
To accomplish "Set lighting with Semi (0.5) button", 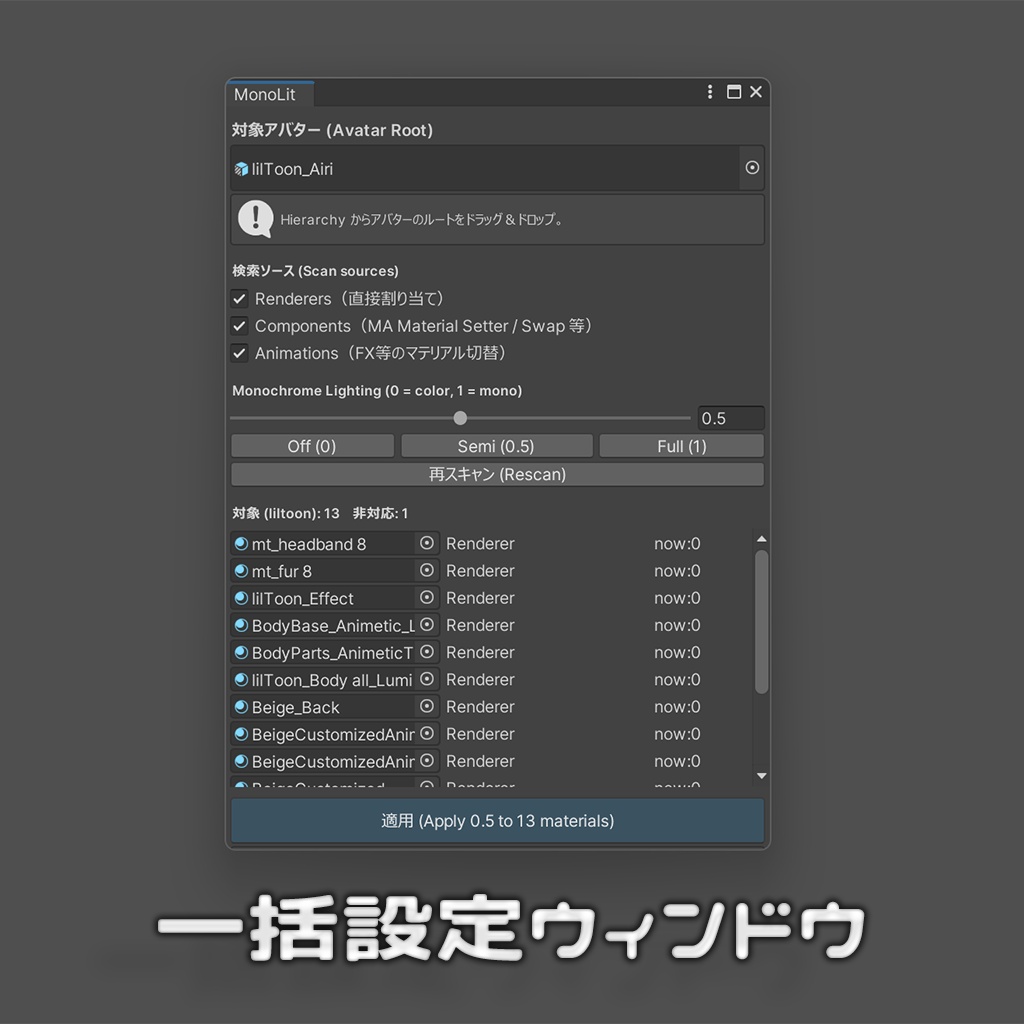I will [x=496, y=446].
